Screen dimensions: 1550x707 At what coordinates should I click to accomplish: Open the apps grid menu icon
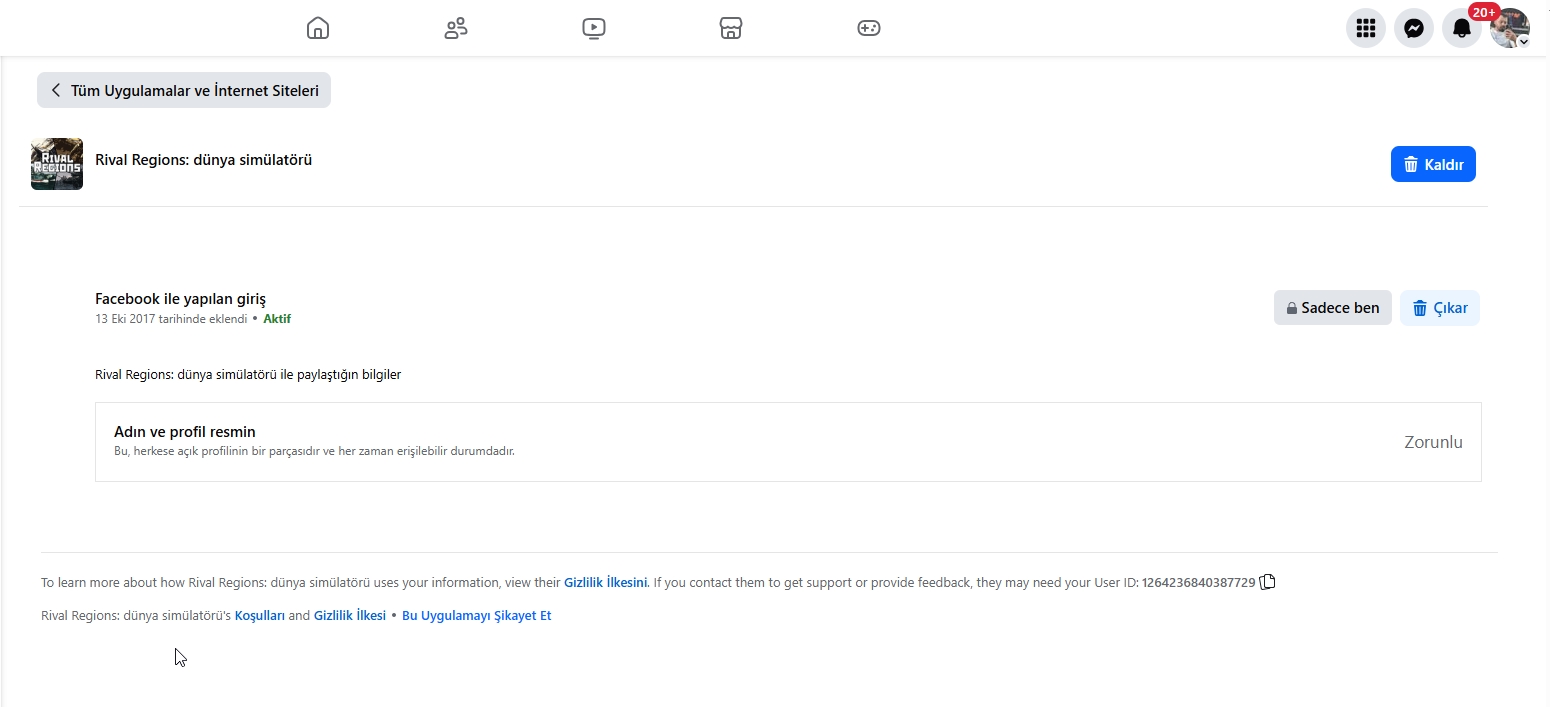[x=1366, y=28]
